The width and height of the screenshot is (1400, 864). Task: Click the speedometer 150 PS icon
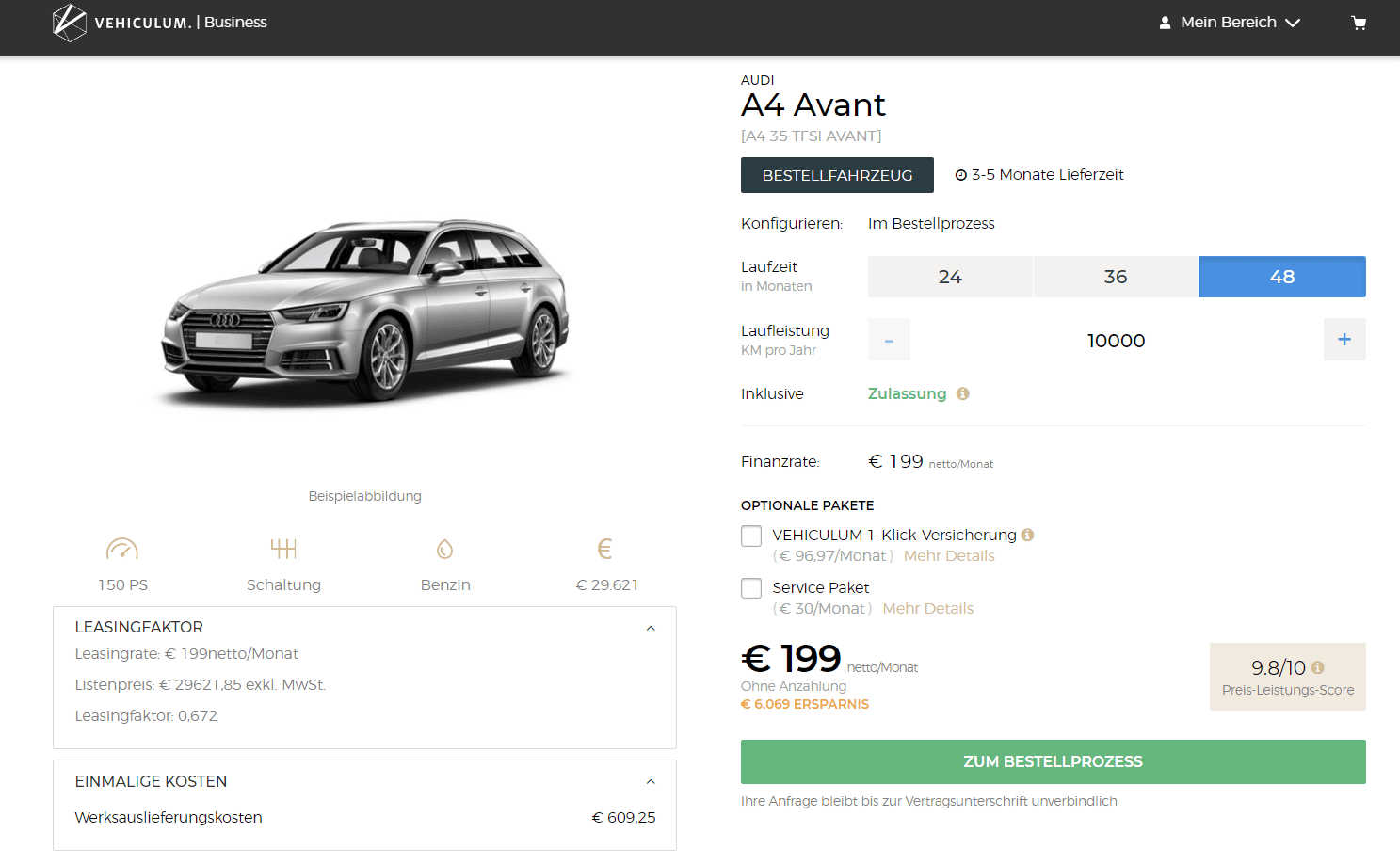tap(122, 549)
